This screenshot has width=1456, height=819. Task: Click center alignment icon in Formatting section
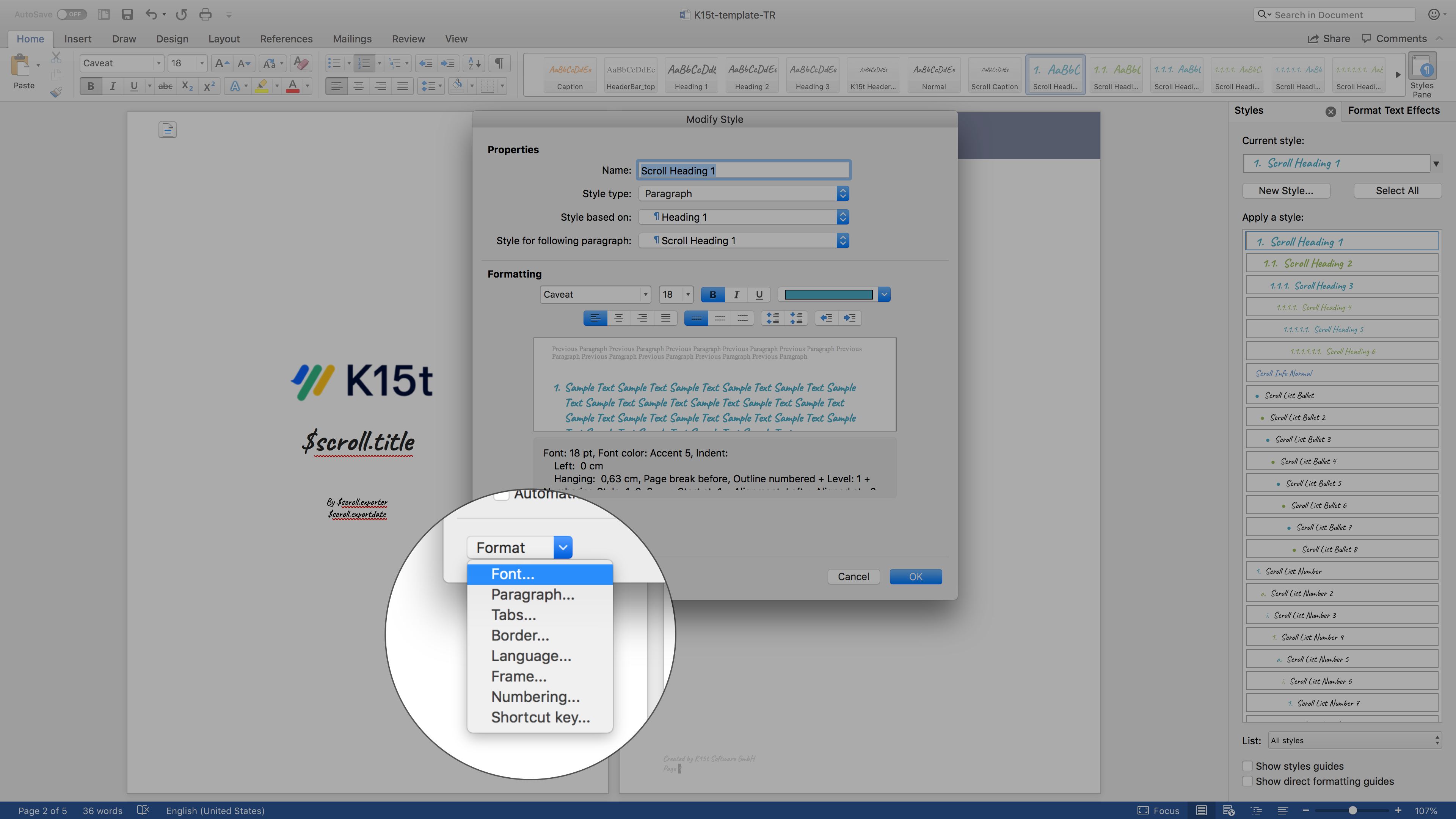click(619, 318)
